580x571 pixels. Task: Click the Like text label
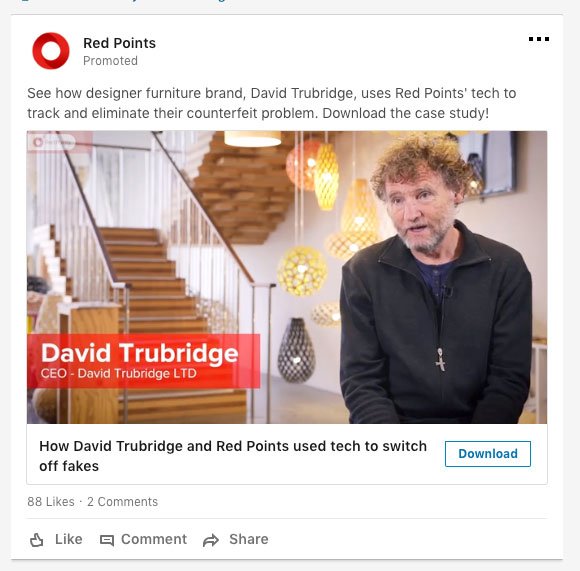click(68, 539)
